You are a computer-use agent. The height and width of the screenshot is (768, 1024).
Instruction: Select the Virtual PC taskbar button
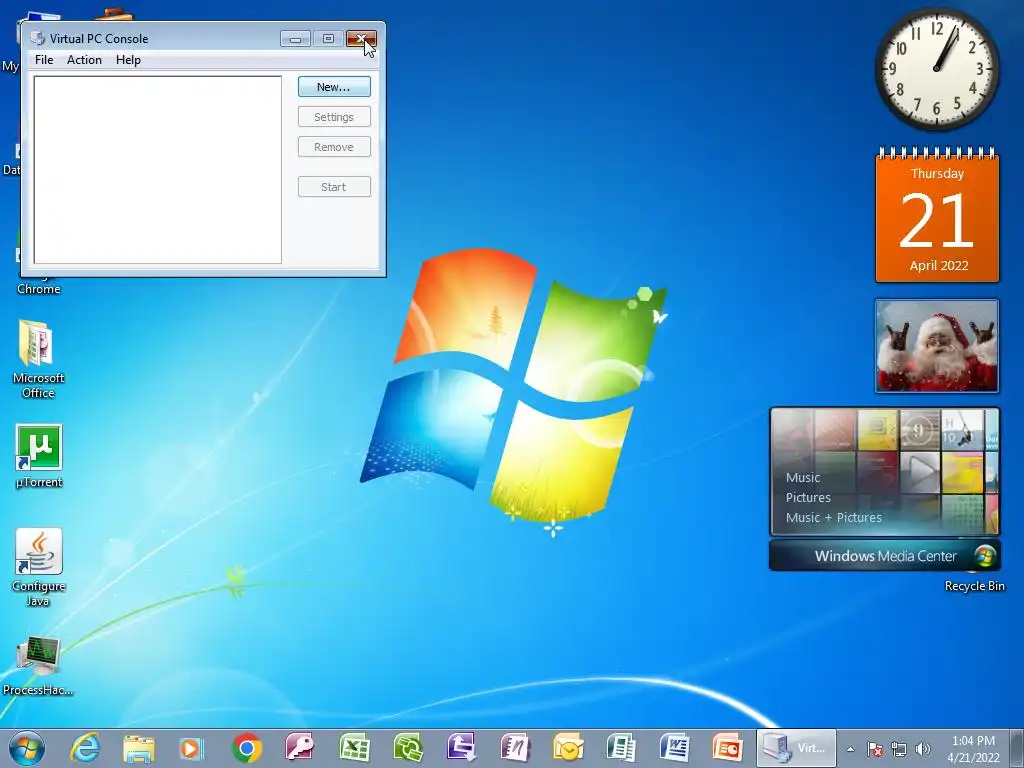click(796, 748)
